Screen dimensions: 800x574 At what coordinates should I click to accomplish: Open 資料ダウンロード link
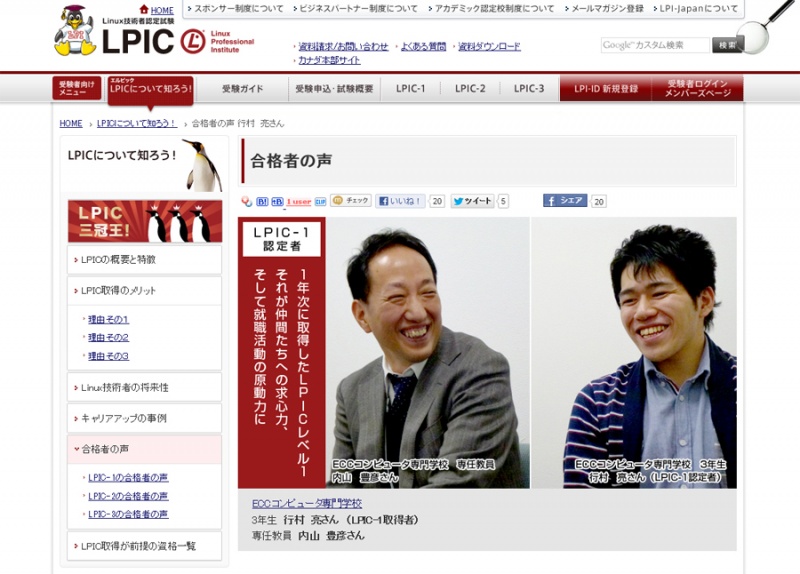pyautogui.click(x=489, y=46)
